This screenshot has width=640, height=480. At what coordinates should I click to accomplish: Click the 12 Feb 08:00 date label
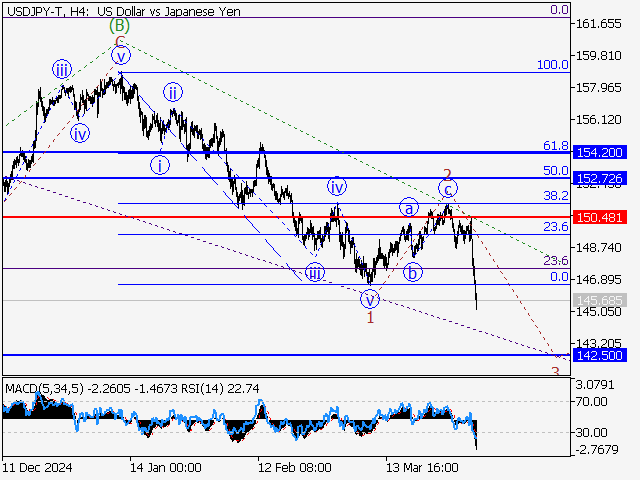point(294,467)
